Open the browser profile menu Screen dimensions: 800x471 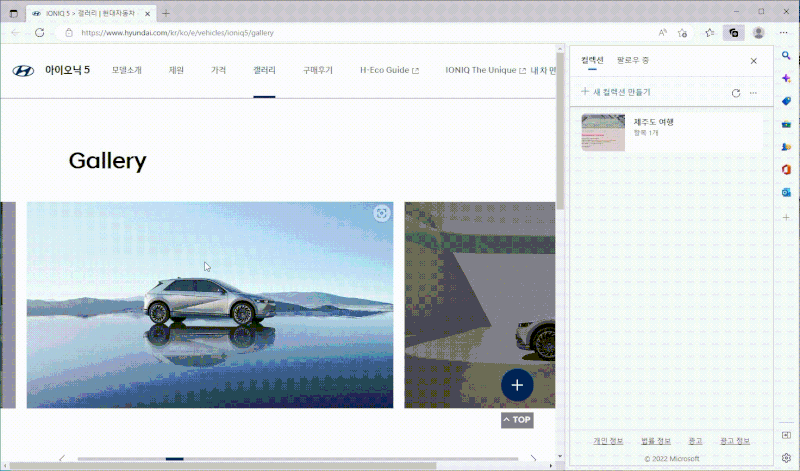tap(759, 33)
